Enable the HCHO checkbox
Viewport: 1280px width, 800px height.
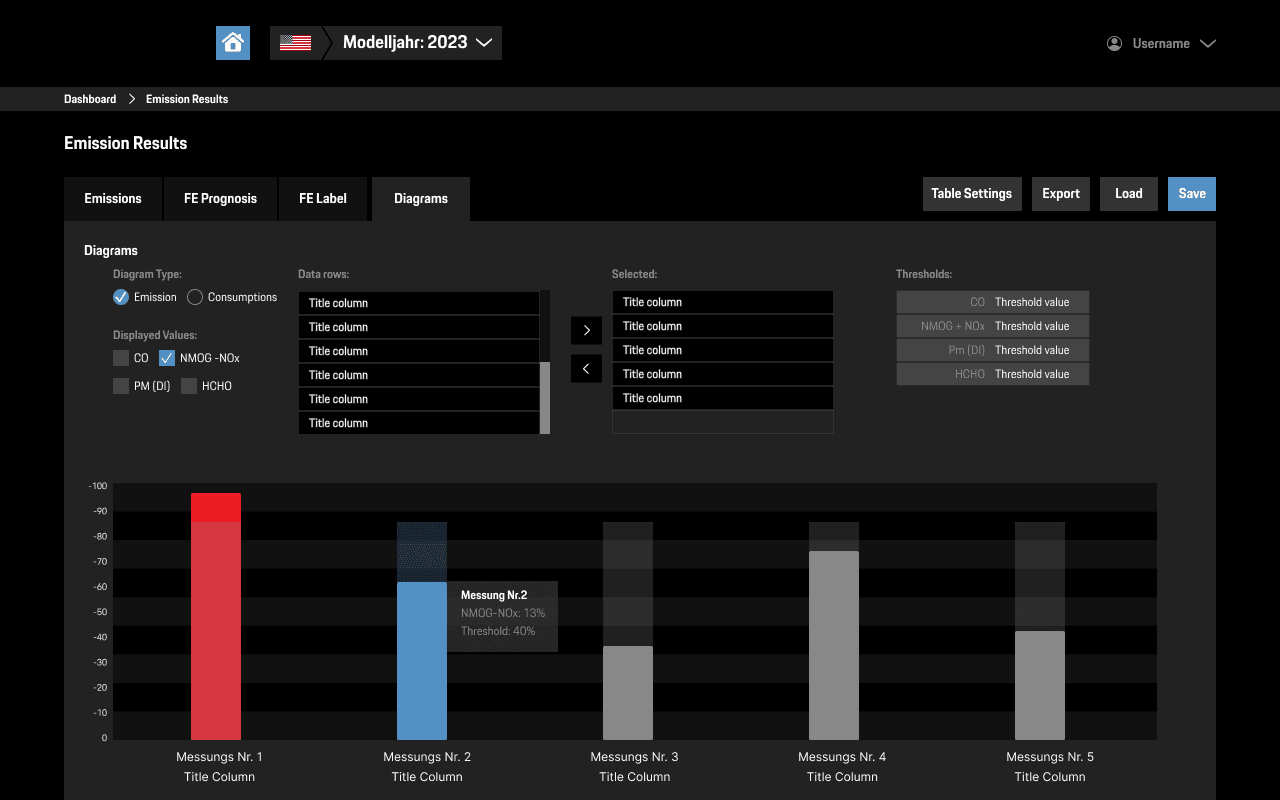(189, 385)
